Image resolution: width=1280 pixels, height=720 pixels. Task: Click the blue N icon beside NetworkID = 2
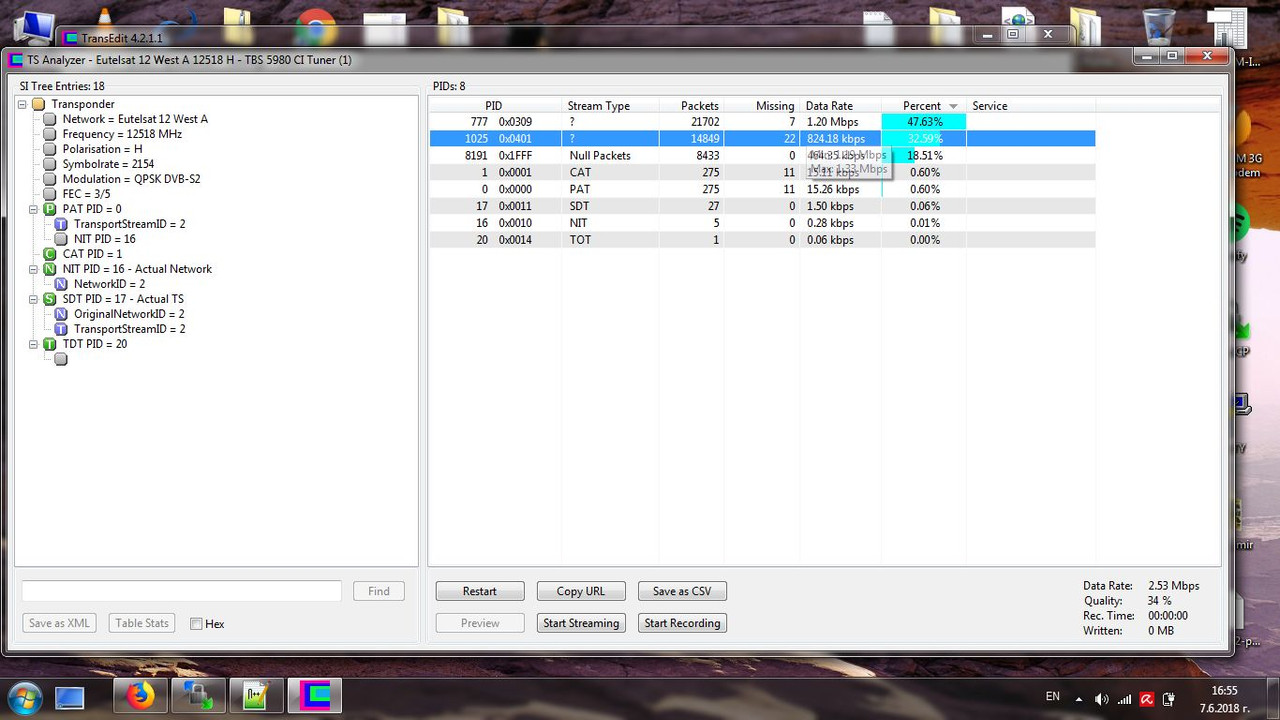(61, 284)
